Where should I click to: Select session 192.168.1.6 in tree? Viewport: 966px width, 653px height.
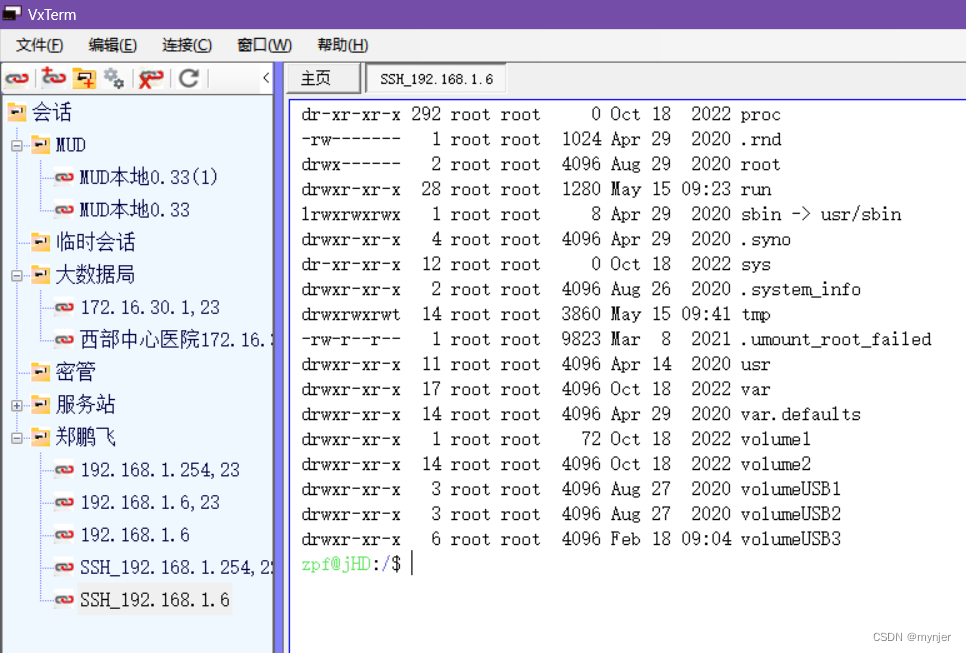pyautogui.click(x=135, y=535)
